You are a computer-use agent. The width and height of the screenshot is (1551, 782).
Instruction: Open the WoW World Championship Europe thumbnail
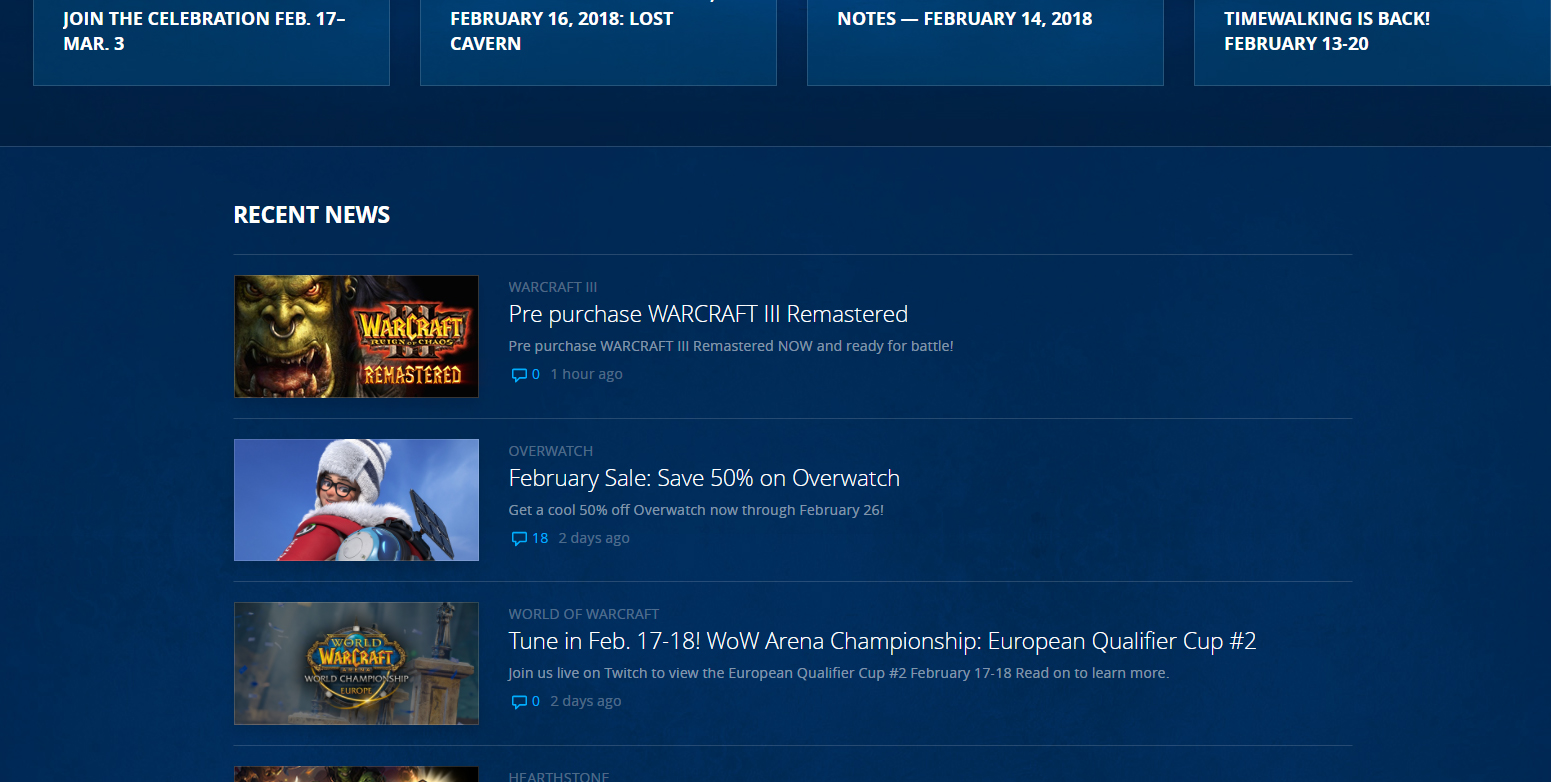tap(356, 663)
